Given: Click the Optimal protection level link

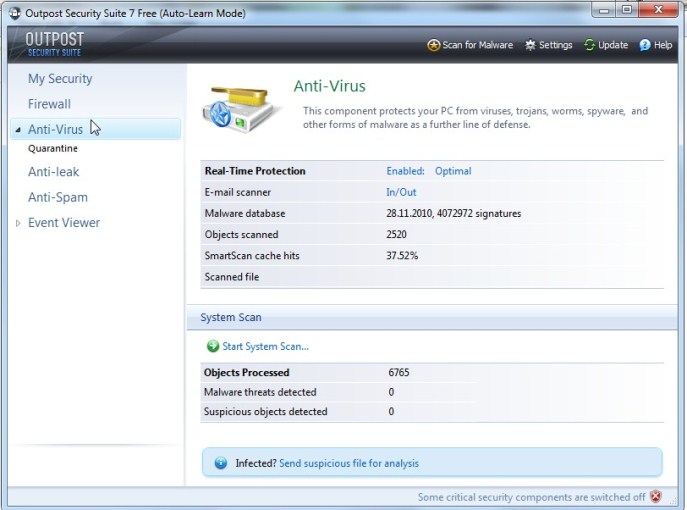Looking at the screenshot, I should pos(453,171).
